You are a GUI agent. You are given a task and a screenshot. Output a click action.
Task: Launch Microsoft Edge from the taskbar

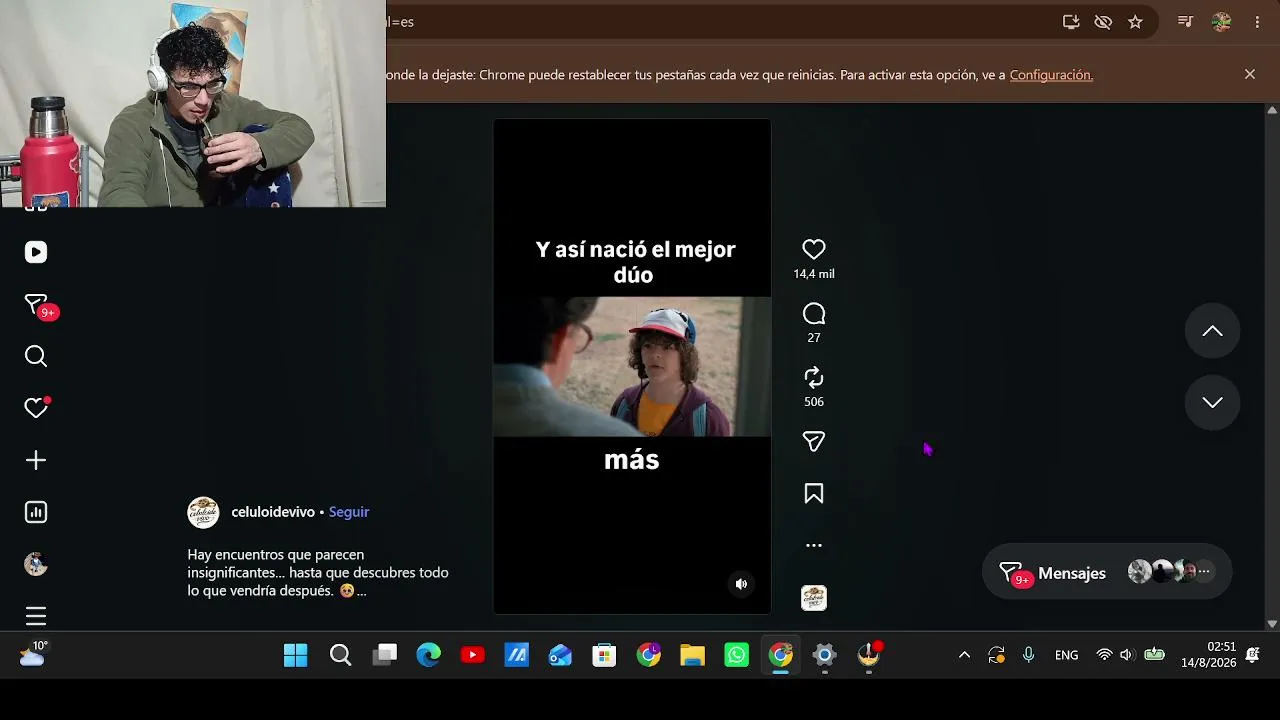tap(429, 655)
